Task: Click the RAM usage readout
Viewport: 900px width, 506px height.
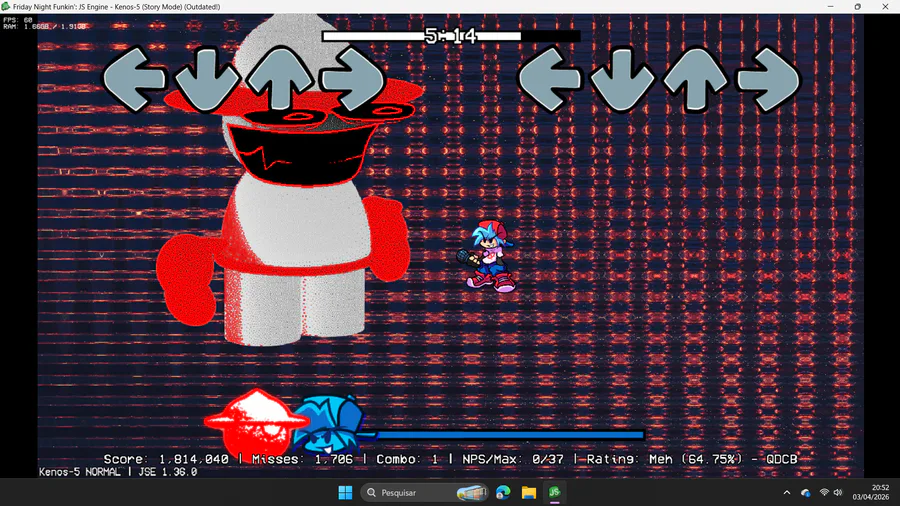Action: pos(45,26)
